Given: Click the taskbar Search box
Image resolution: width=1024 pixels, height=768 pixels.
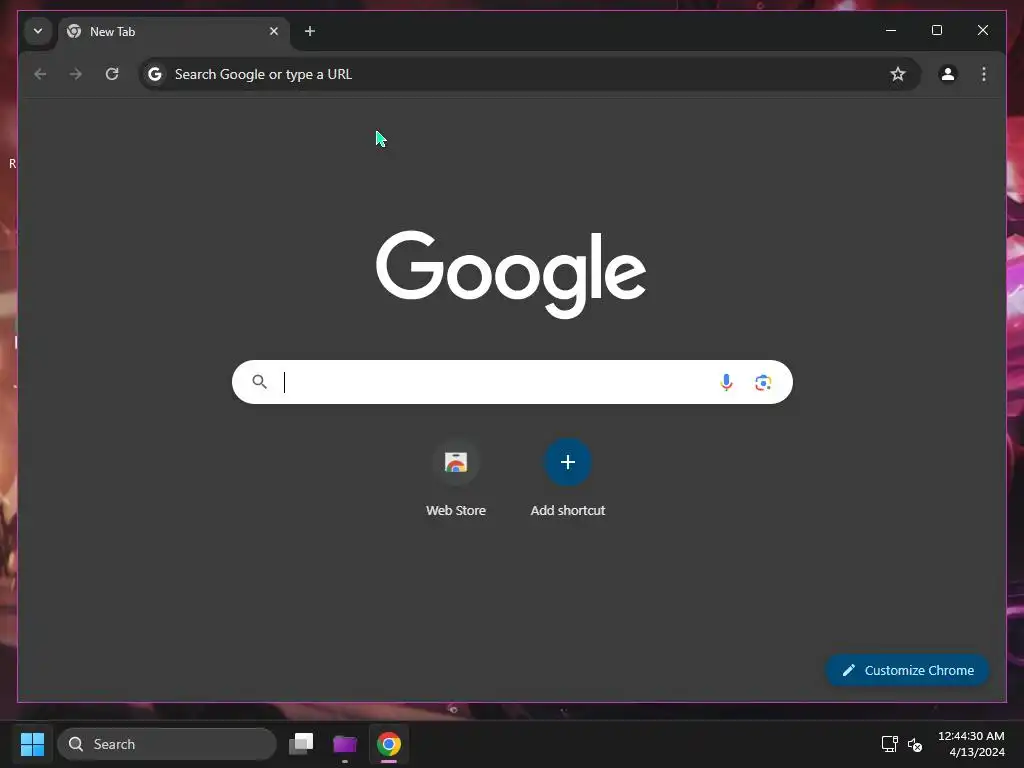Looking at the screenshot, I should (x=167, y=744).
